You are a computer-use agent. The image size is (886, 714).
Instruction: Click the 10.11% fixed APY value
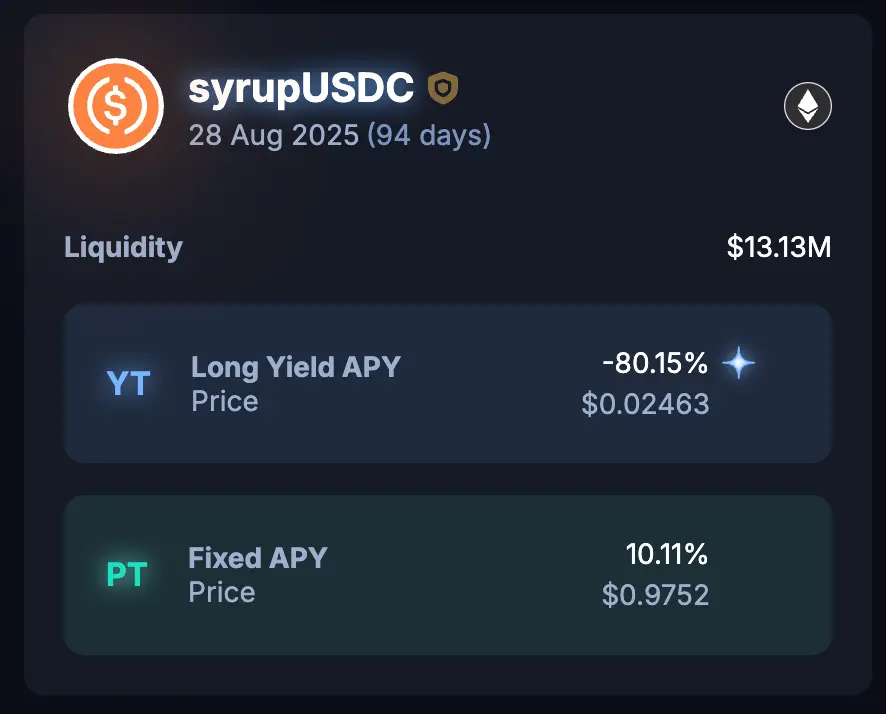[667, 554]
